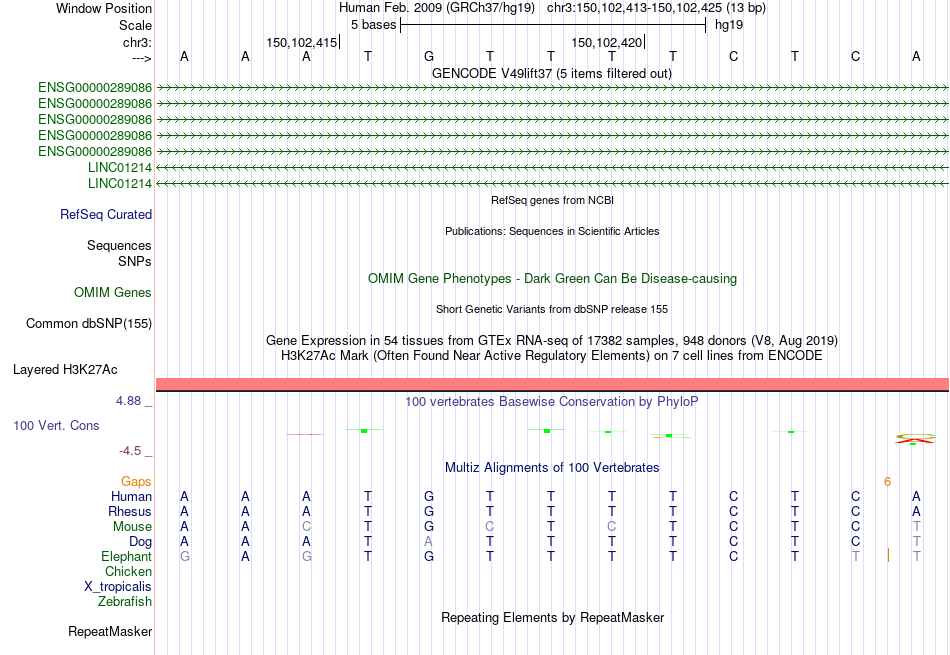The width and height of the screenshot is (950, 655).
Task: Click the orange Gaps row label
Action: [x=136, y=482]
